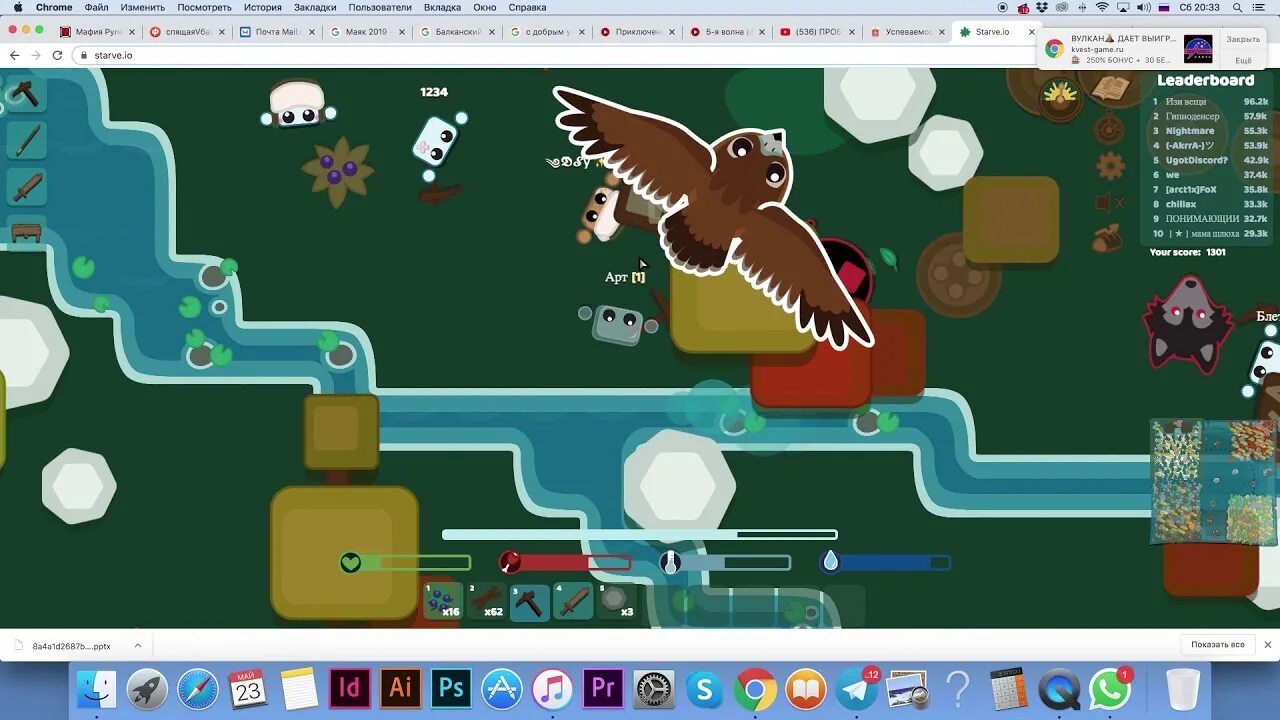Open Launchpad from the dock

pos(147,689)
